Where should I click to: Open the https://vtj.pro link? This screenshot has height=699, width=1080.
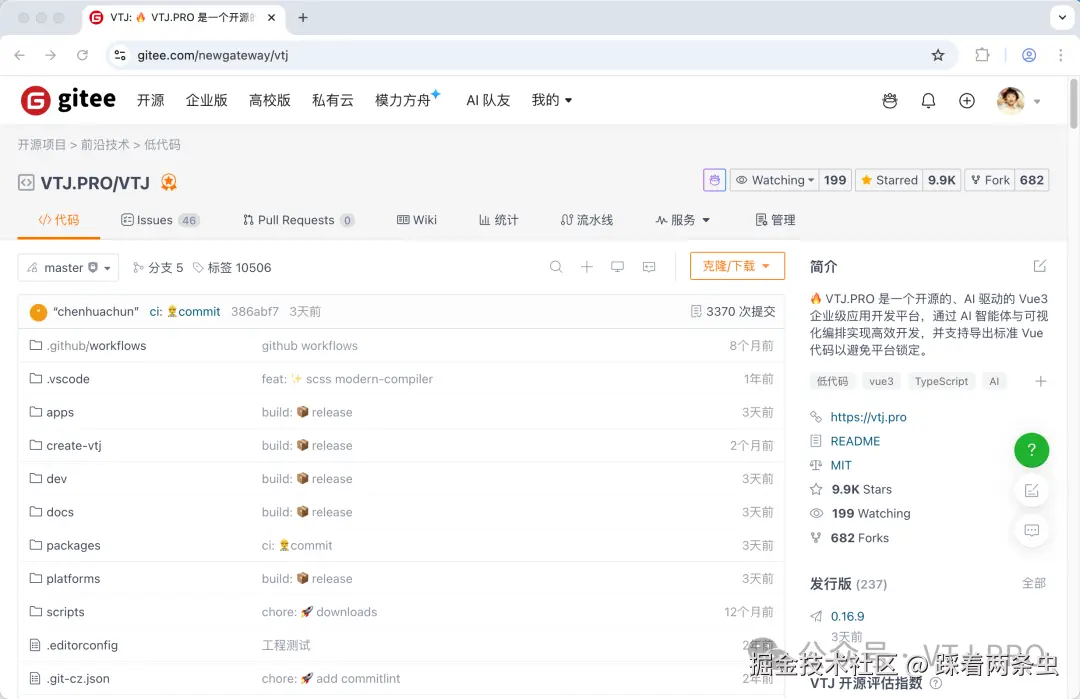tap(868, 417)
